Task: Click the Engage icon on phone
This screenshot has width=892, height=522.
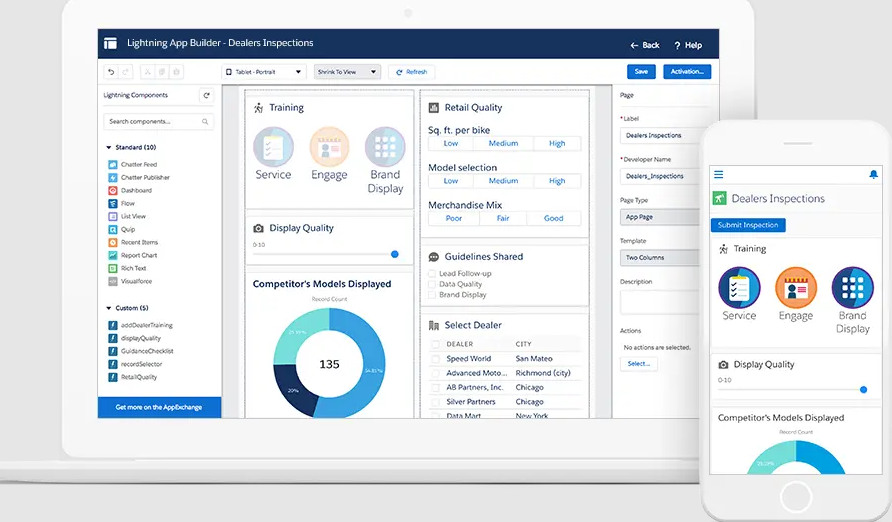Action: coord(796,288)
